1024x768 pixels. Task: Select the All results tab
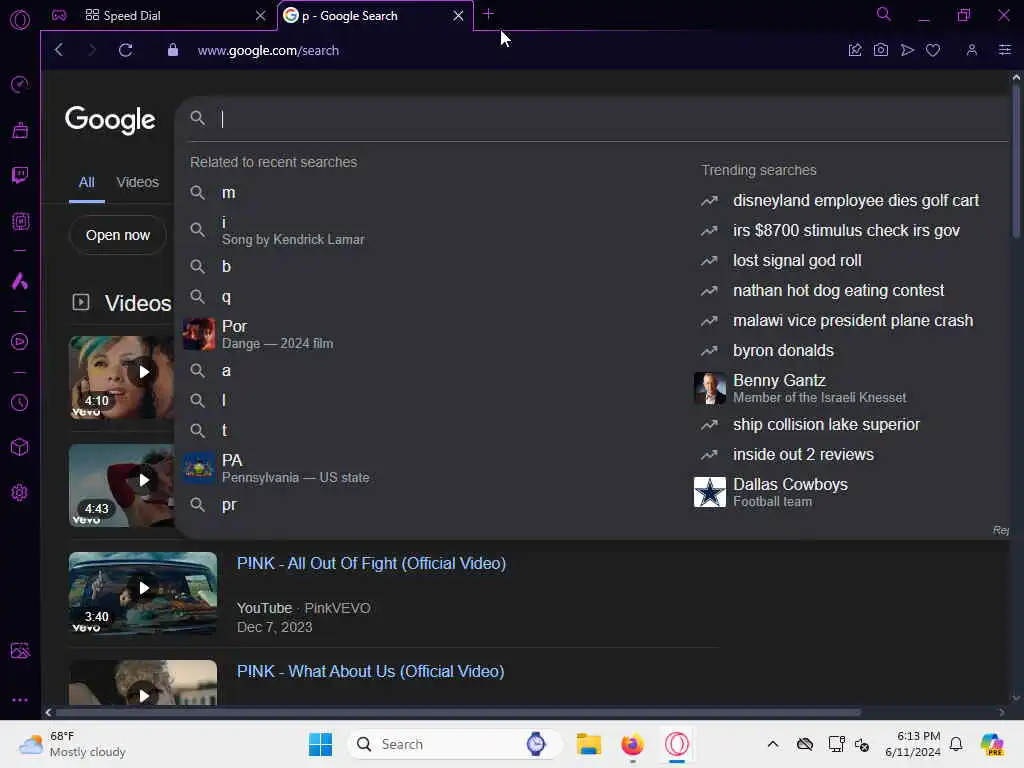[87, 182]
